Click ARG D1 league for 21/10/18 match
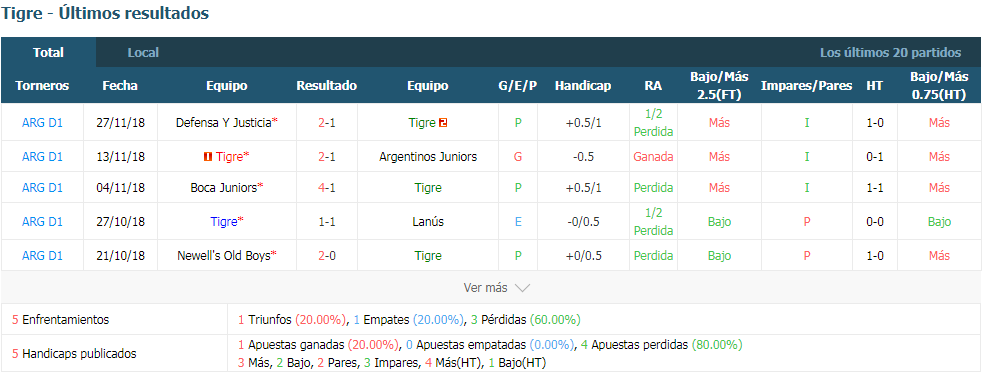 (42, 255)
